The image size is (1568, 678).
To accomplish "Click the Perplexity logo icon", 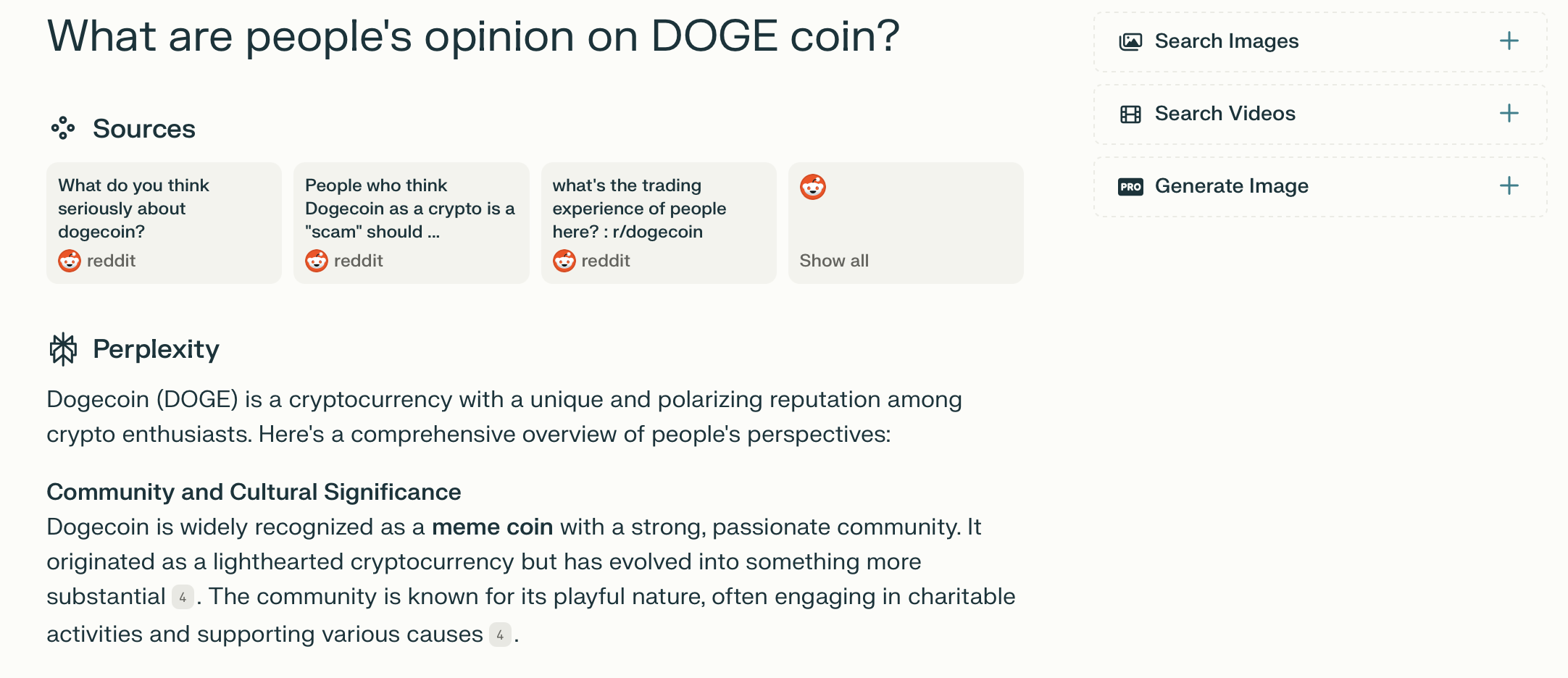I will coord(63,349).
